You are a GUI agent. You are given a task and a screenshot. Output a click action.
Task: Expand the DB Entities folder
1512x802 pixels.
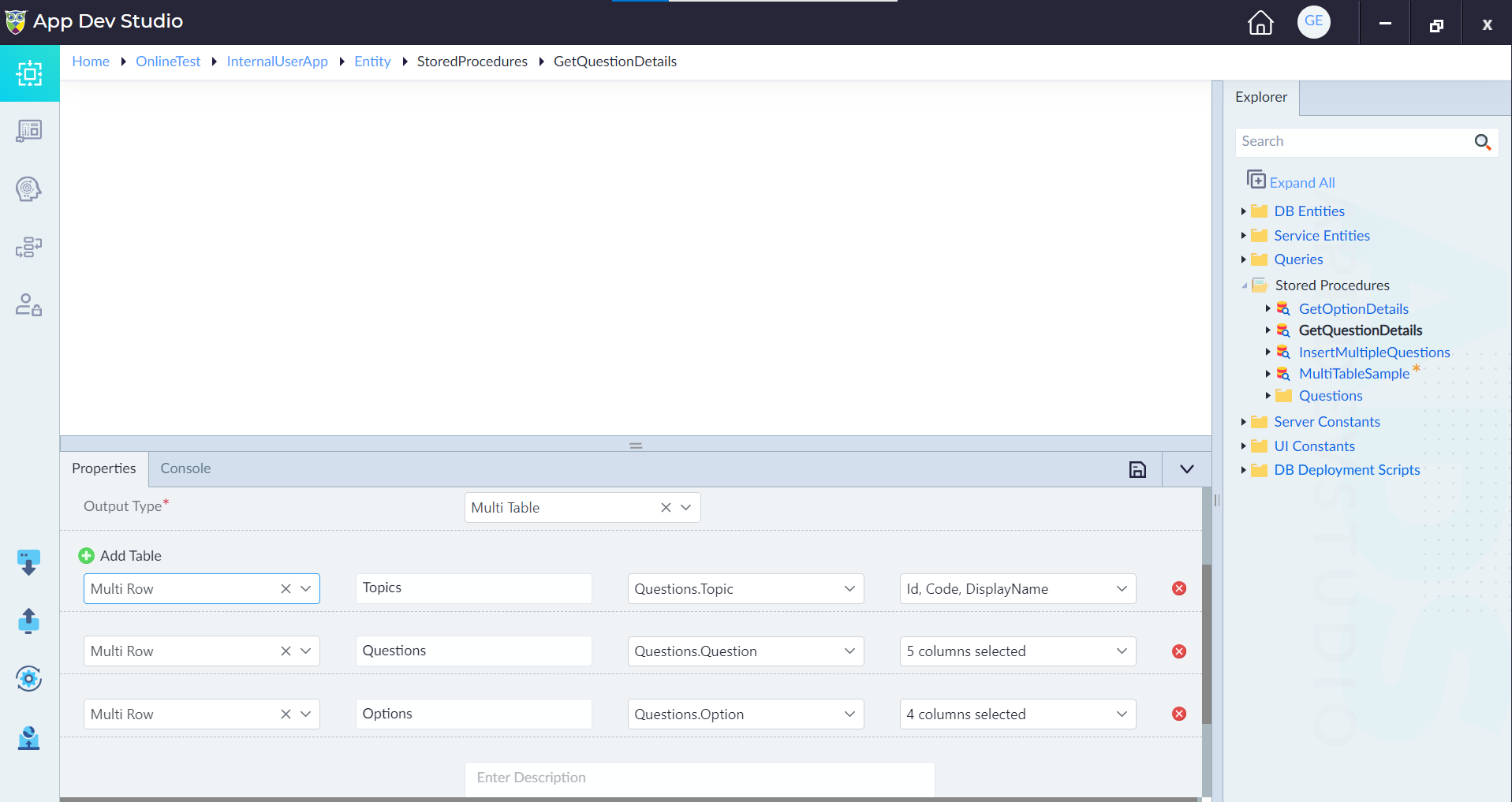1243,211
